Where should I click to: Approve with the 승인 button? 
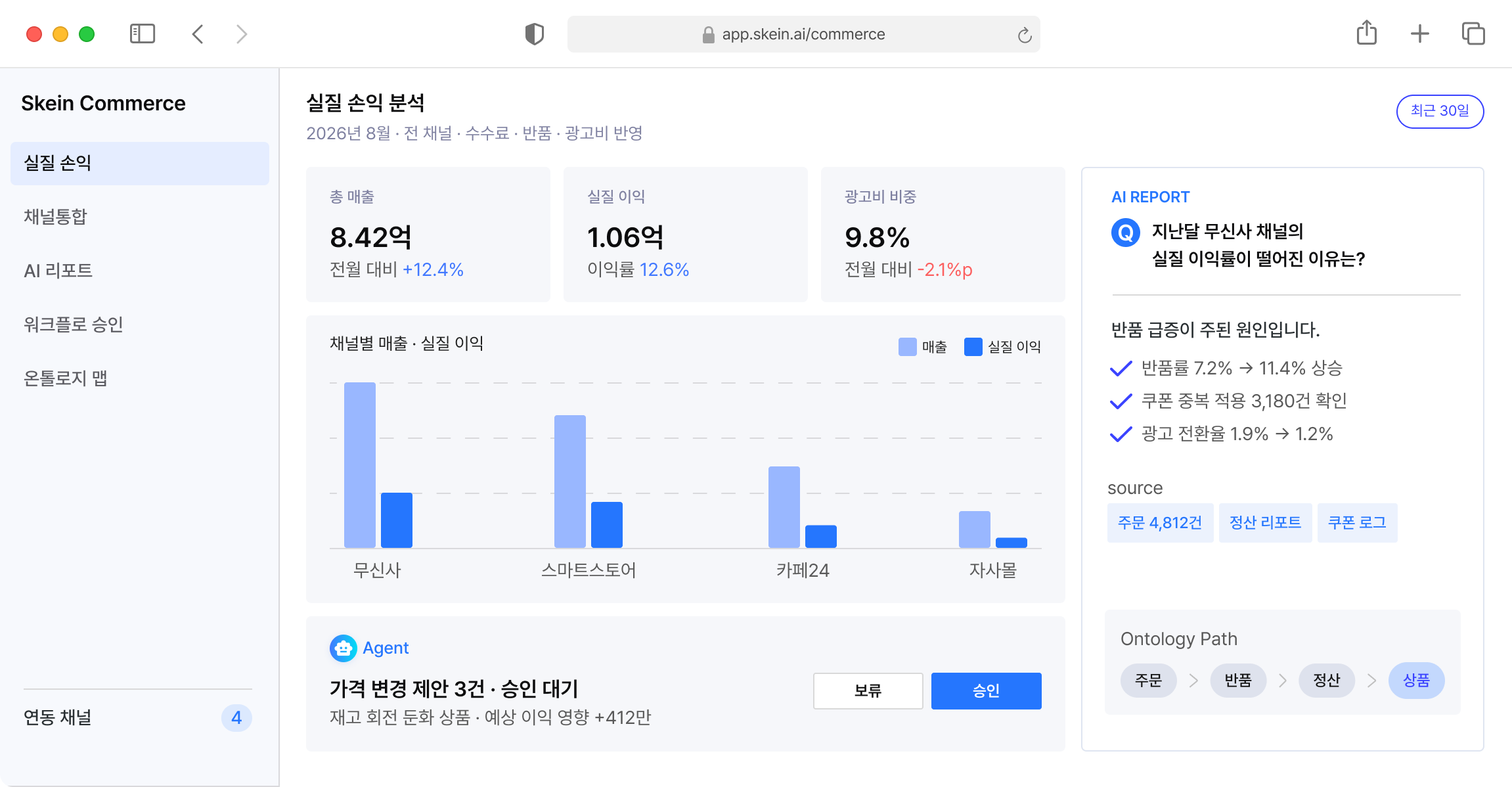click(x=986, y=690)
